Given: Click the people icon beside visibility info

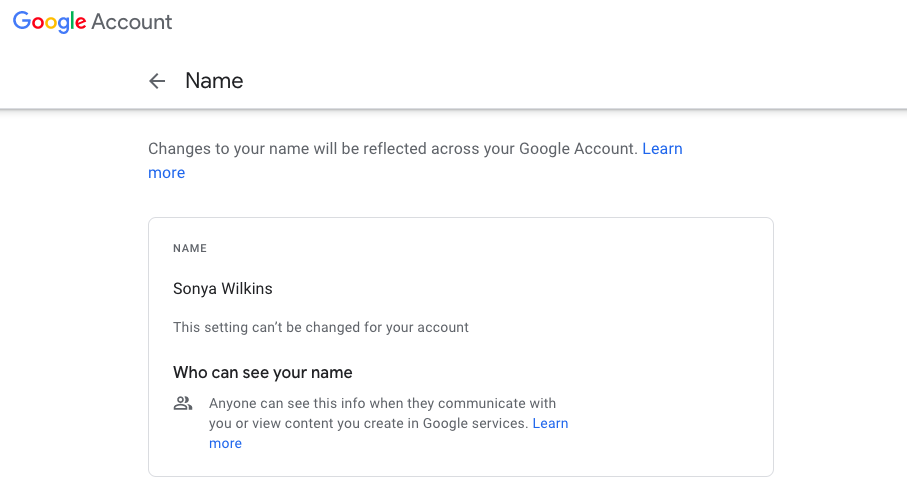Looking at the screenshot, I should (182, 404).
